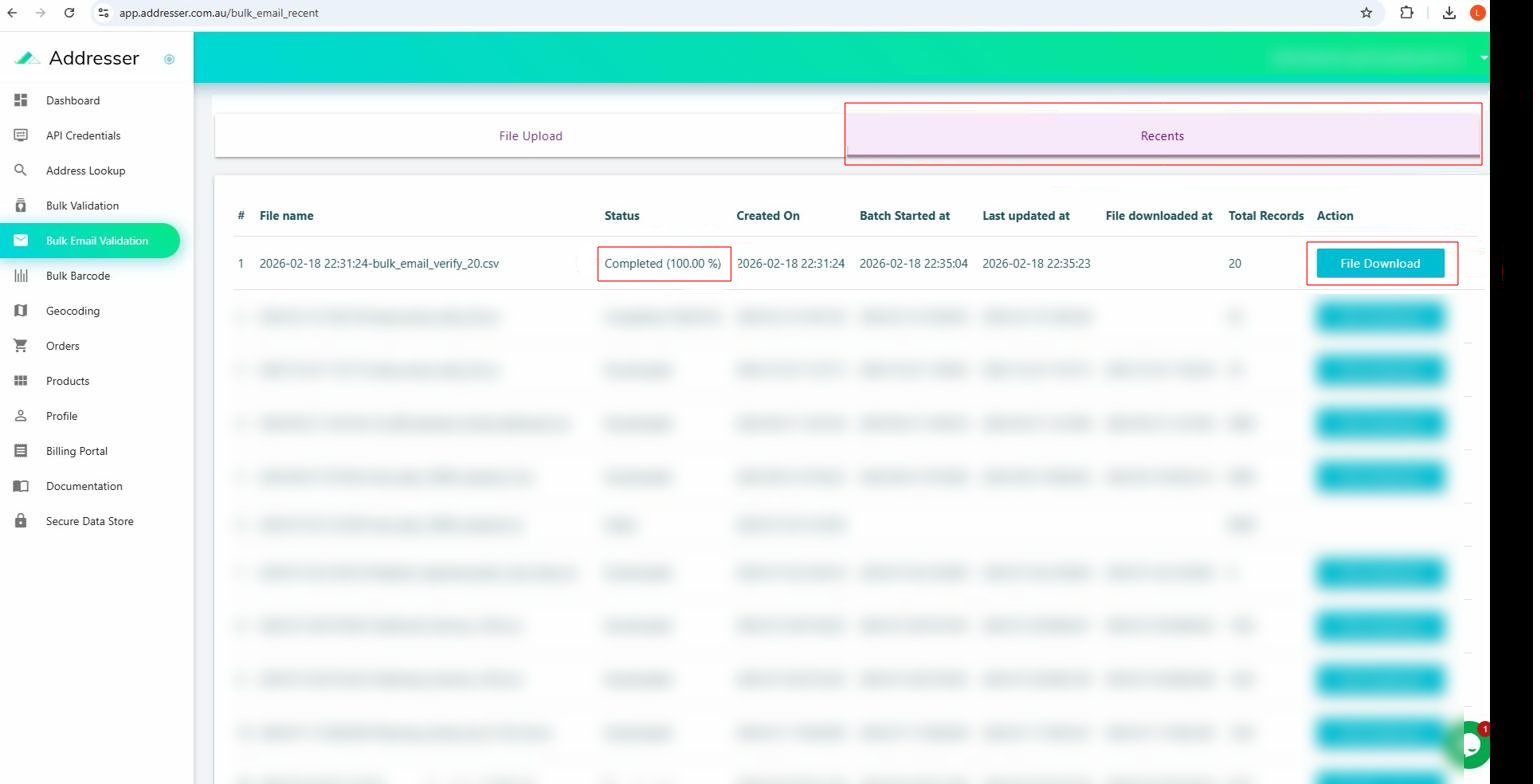1540x784 pixels.
Task: Open the Documentation link in sidebar
Action: click(84, 486)
